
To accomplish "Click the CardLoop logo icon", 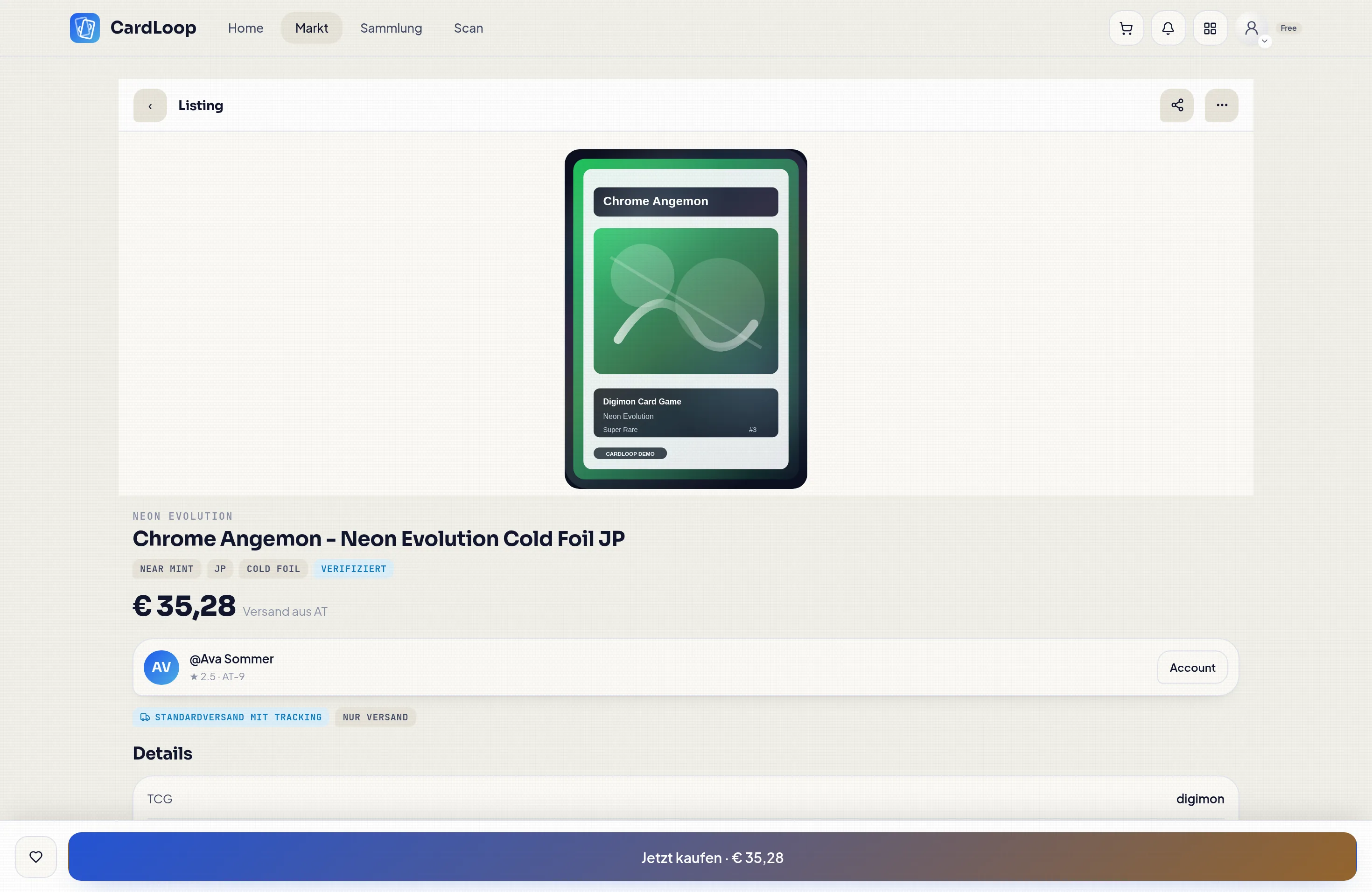I will (x=85, y=28).
